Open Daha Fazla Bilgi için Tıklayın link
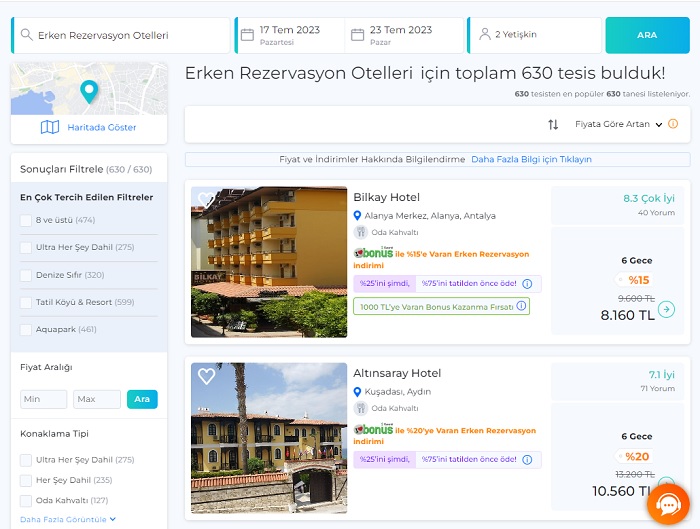 point(531,159)
